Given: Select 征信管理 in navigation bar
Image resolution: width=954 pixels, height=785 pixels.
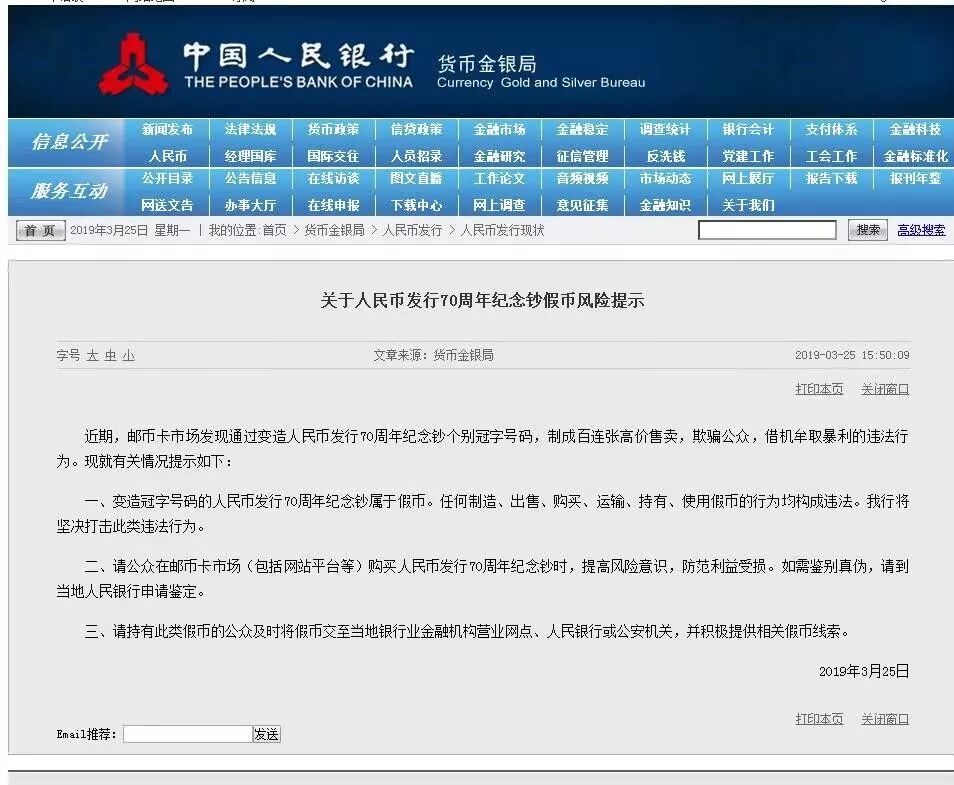Looking at the screenshot, I should pyautogui.click(x=582, y=156).
